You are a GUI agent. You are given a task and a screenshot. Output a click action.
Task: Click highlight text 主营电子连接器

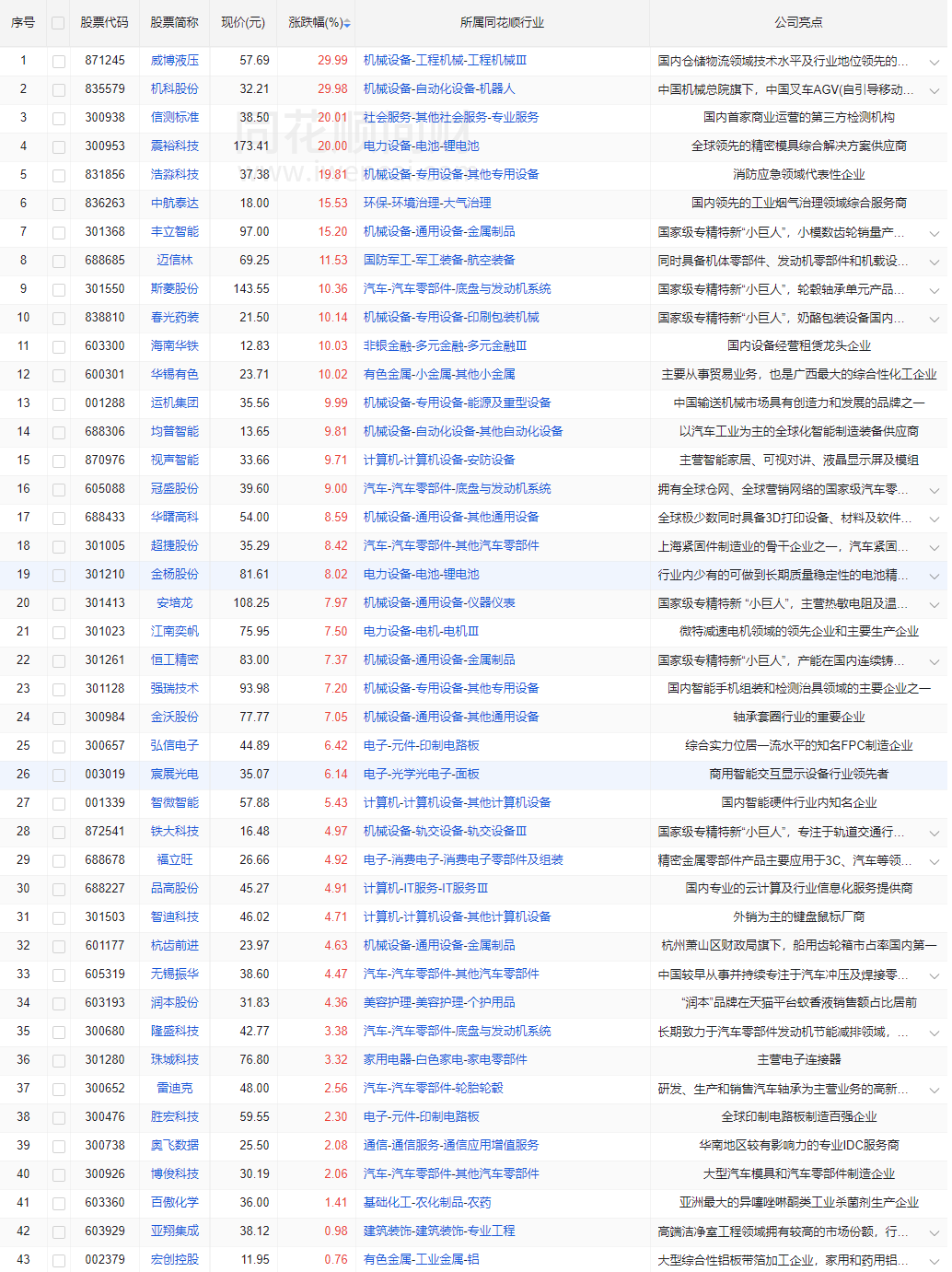tap(799, 1059)
